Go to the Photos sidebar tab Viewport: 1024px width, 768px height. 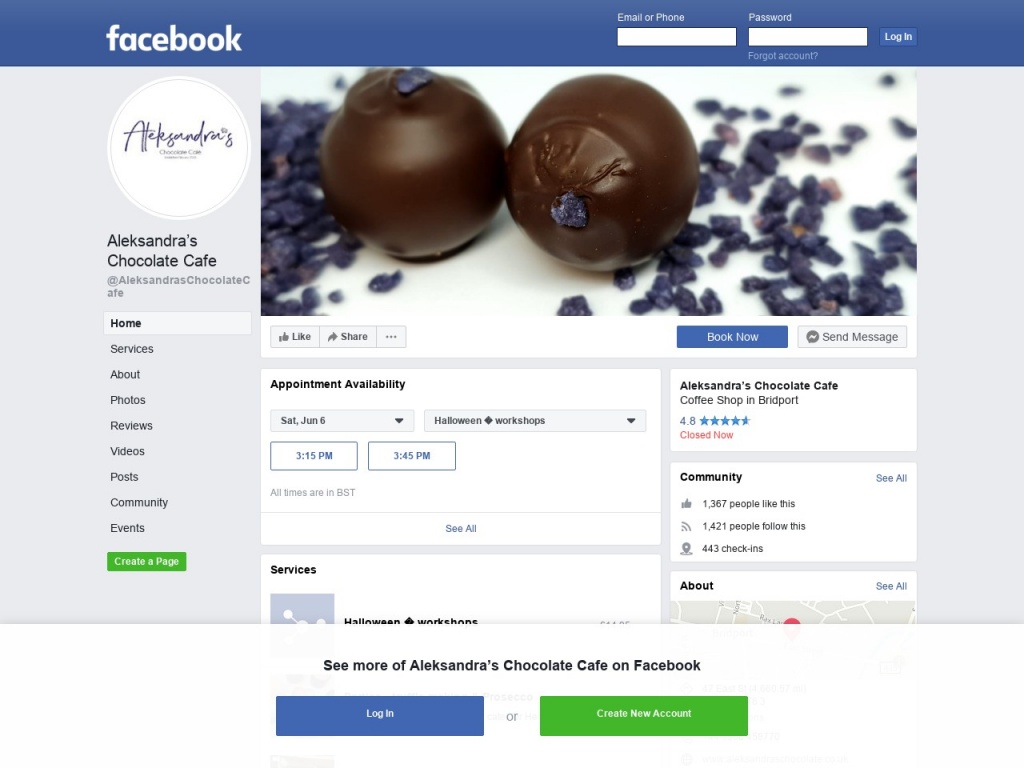tap(128, 400)
